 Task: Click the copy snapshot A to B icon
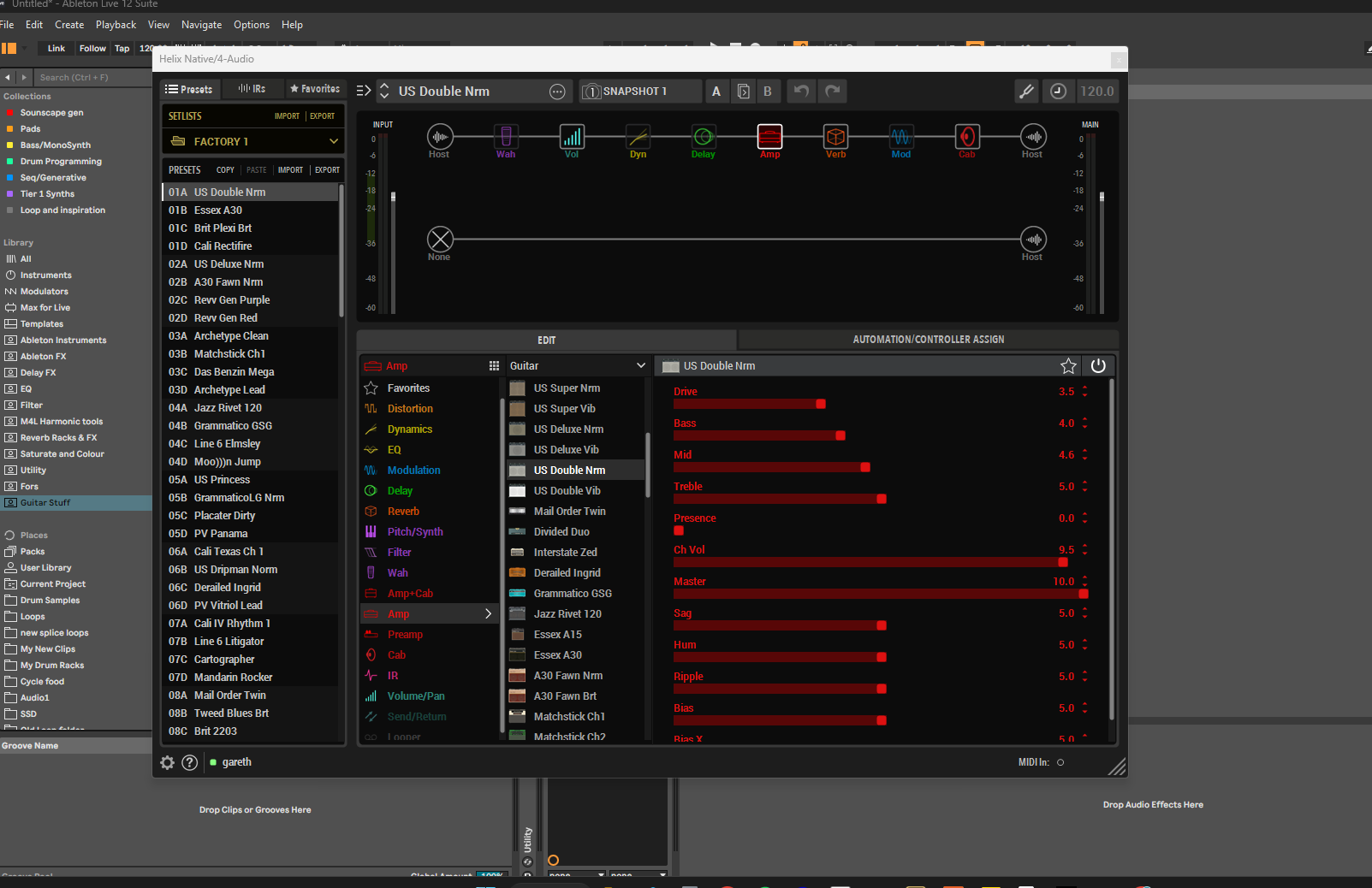743,91
